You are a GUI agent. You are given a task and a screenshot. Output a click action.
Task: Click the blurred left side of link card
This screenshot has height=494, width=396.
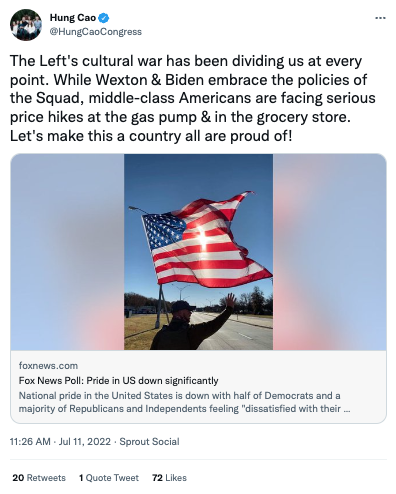pyautogui.click(x=67, y=252)
